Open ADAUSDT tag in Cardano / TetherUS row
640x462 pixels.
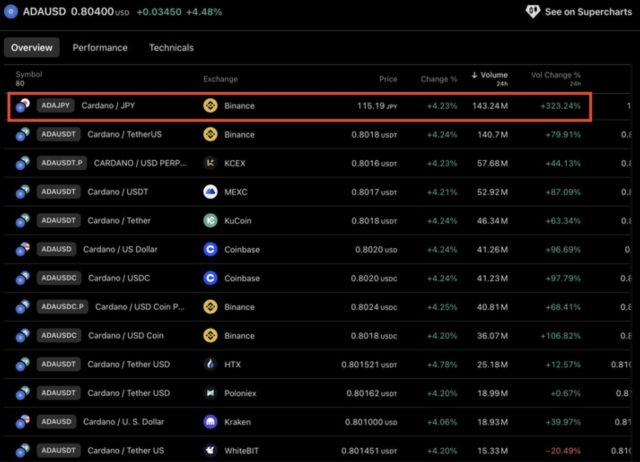(x=58, y=134)
